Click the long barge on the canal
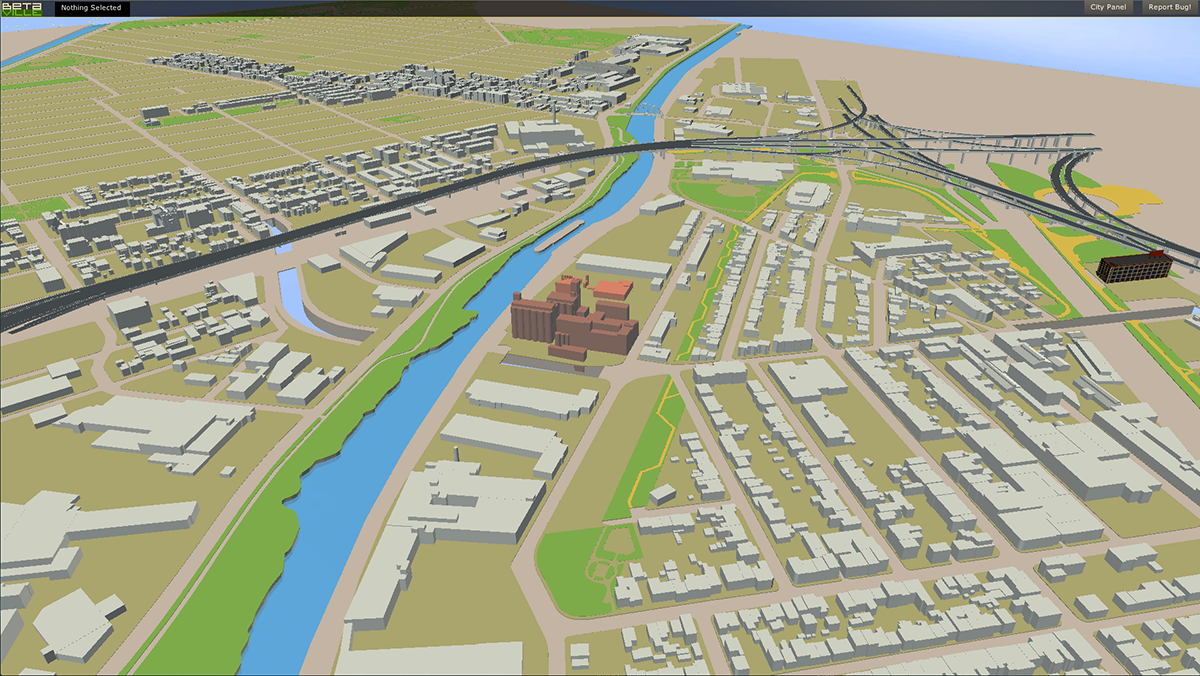 point(559,238)
